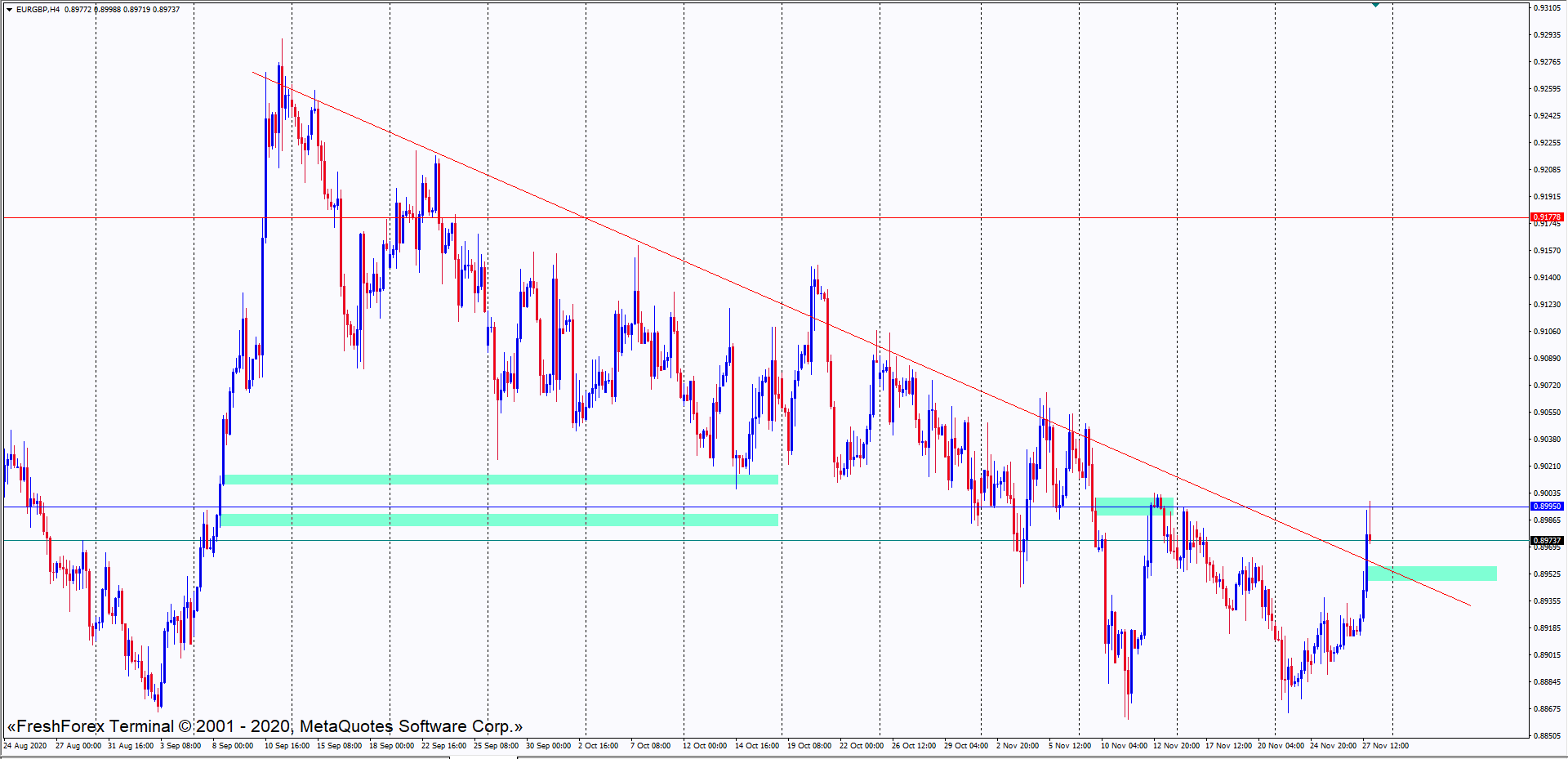1568x759 pixels.
Task: Click the latest red candle at chart's right
Action: pyautogui.click(x=1370, y=537)
